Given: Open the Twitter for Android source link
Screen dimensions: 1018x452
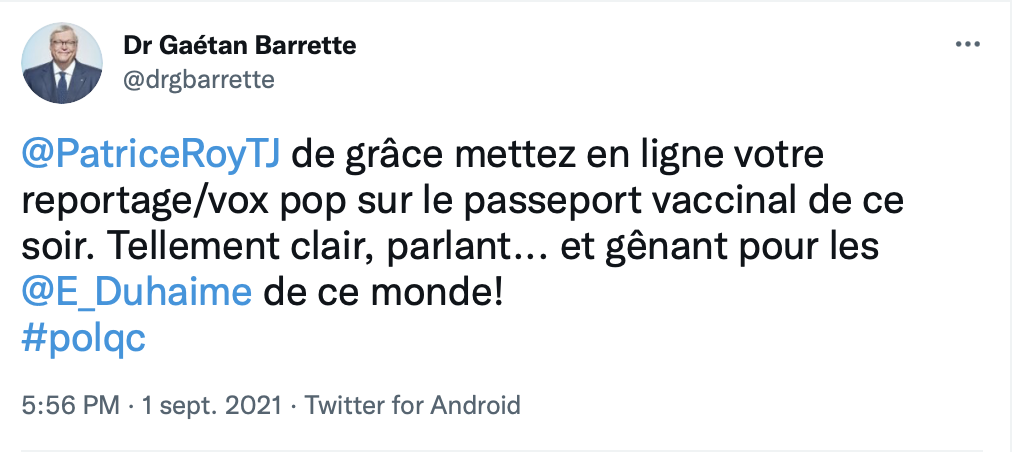Looking at the screenshot, I should [412, 406].
